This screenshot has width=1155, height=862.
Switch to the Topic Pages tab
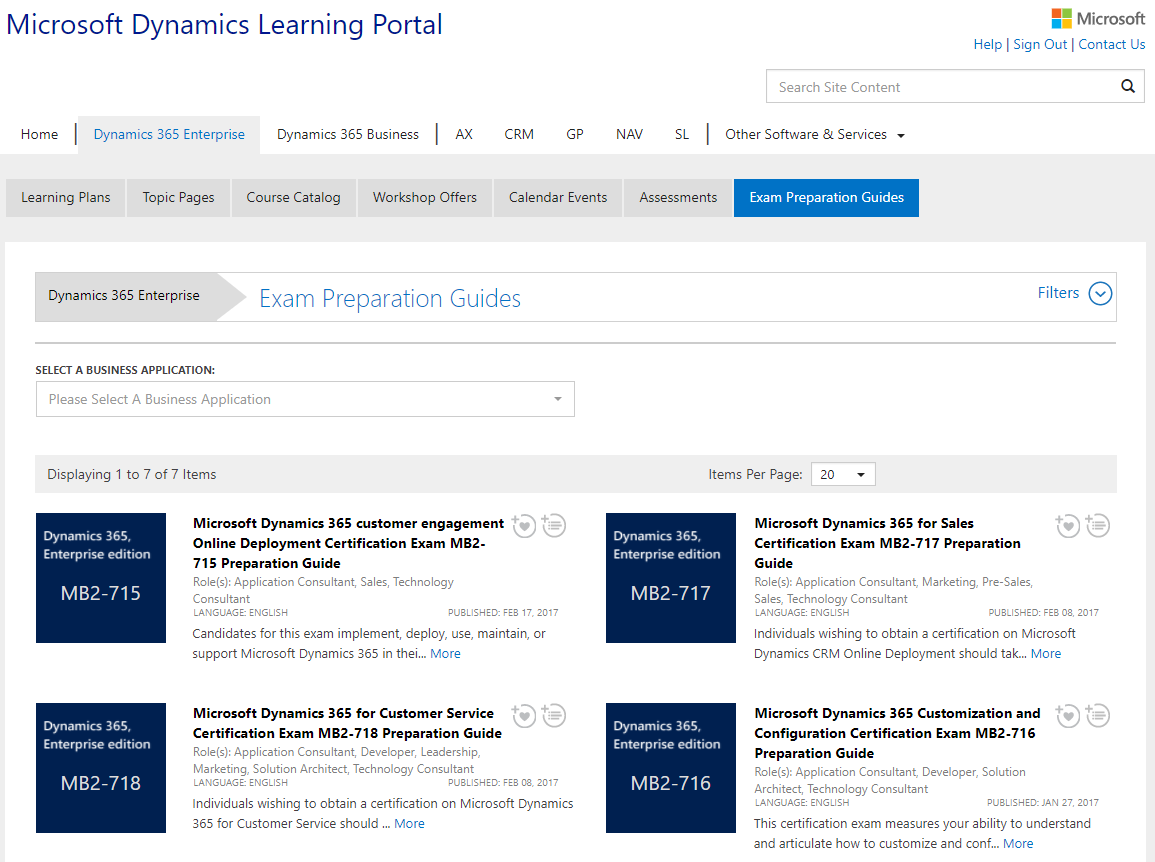(x=178, y=197)
